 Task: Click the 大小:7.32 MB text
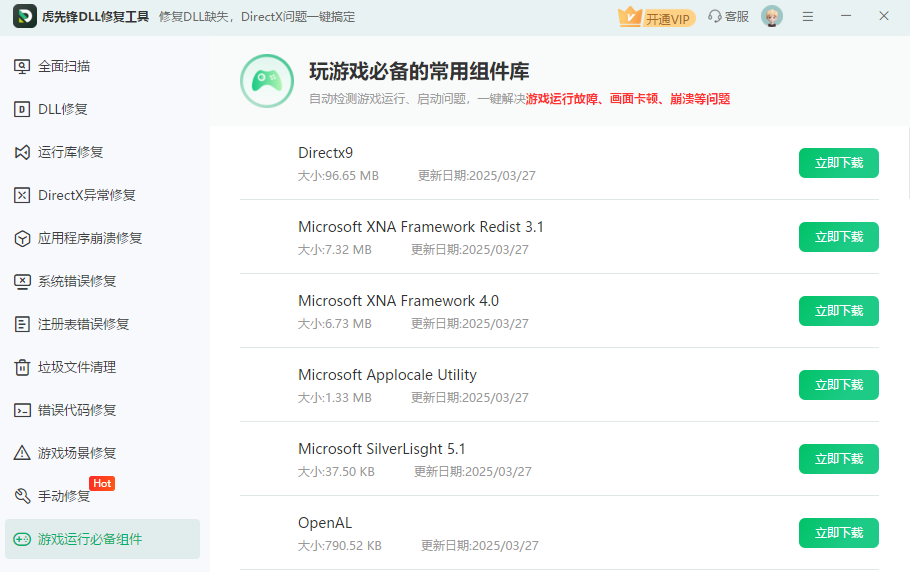click(x=335, y=250)
